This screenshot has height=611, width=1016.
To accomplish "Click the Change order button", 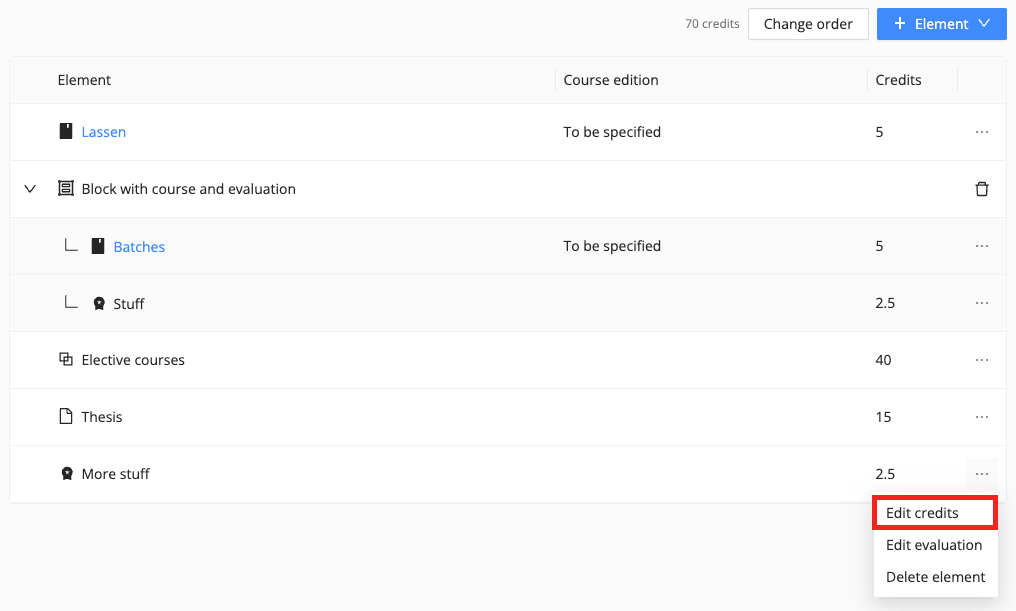I will [808, 24].
